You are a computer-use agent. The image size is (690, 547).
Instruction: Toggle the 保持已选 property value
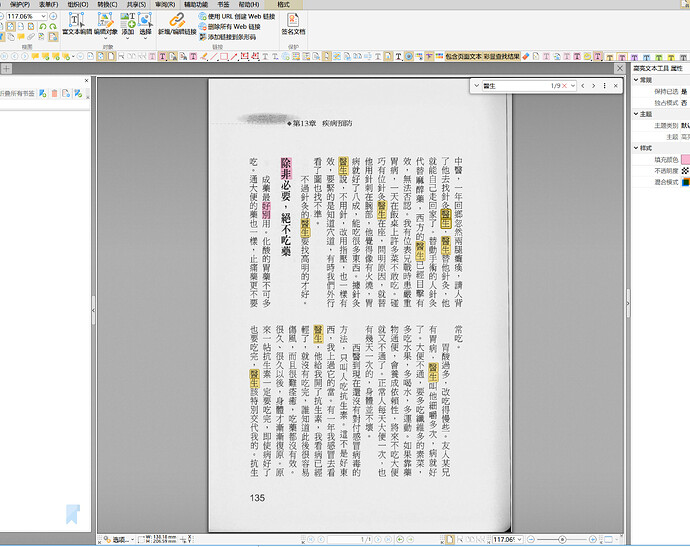[685, 92]
